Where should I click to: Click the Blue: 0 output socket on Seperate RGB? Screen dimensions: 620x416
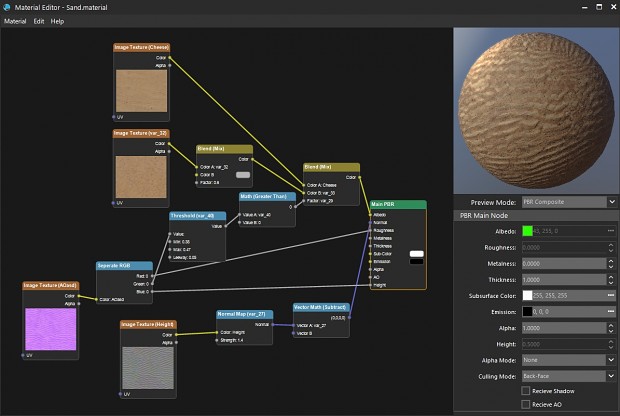[x=152, y=292]
